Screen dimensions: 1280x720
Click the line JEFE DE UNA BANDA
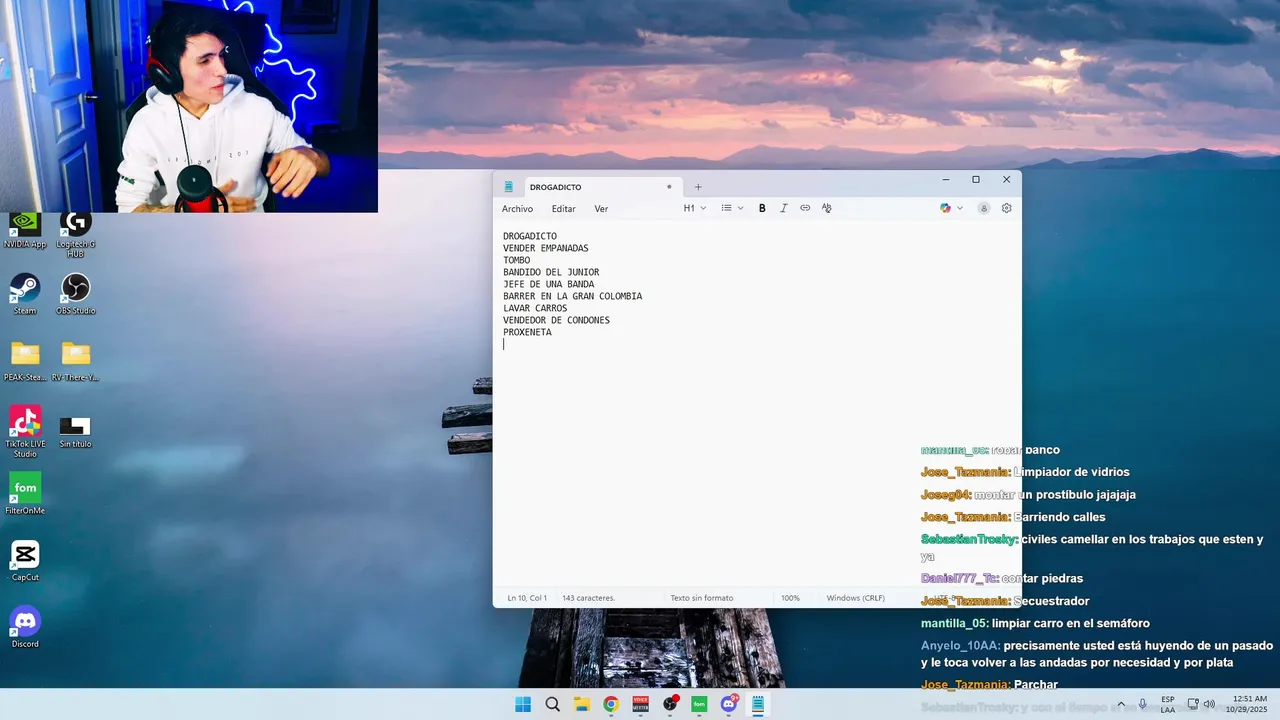click(x=548, y=284)
